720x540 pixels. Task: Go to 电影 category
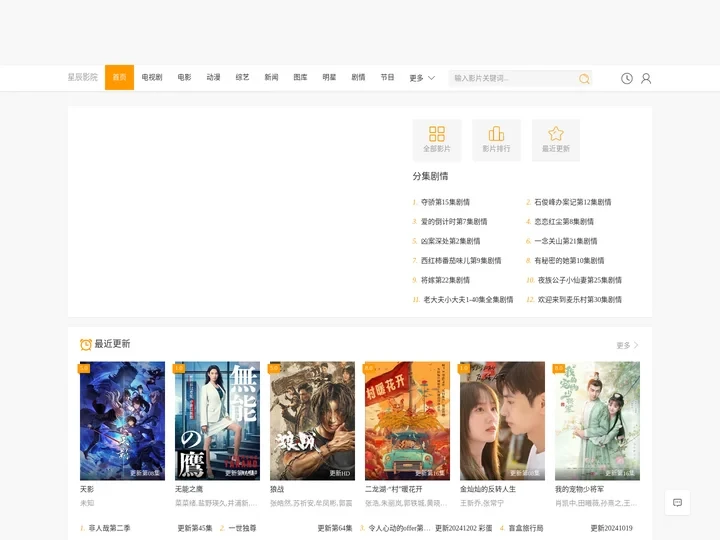coord(184,77)
